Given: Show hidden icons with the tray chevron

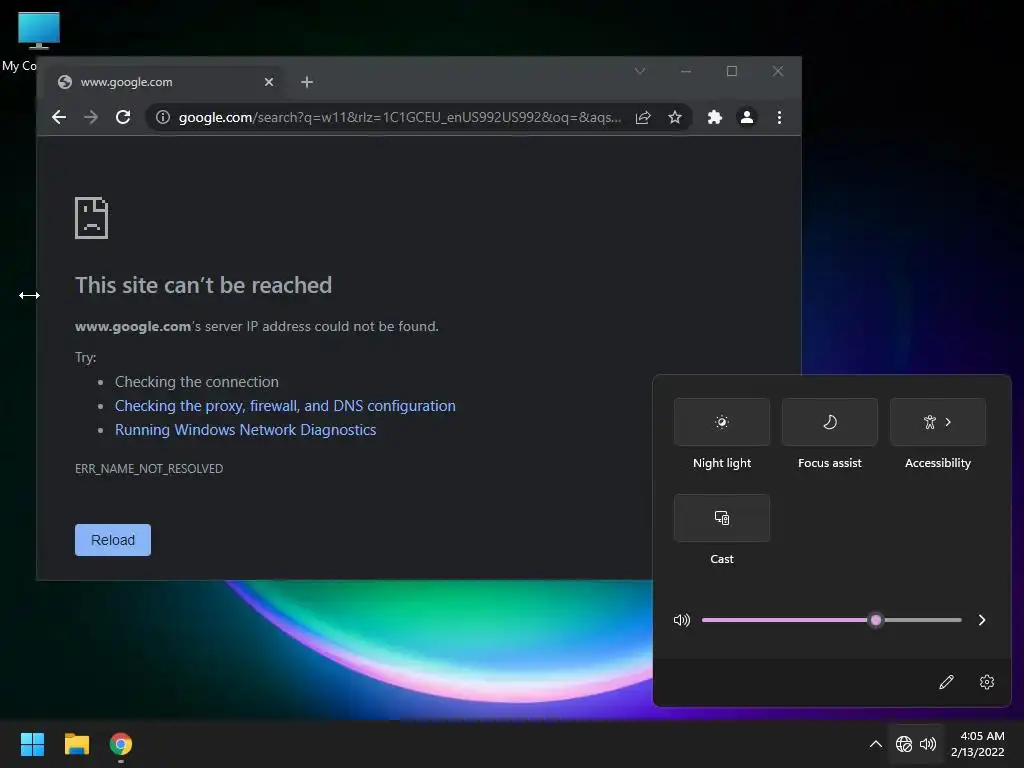Looking at the screenshot, I should click(876, 744).
